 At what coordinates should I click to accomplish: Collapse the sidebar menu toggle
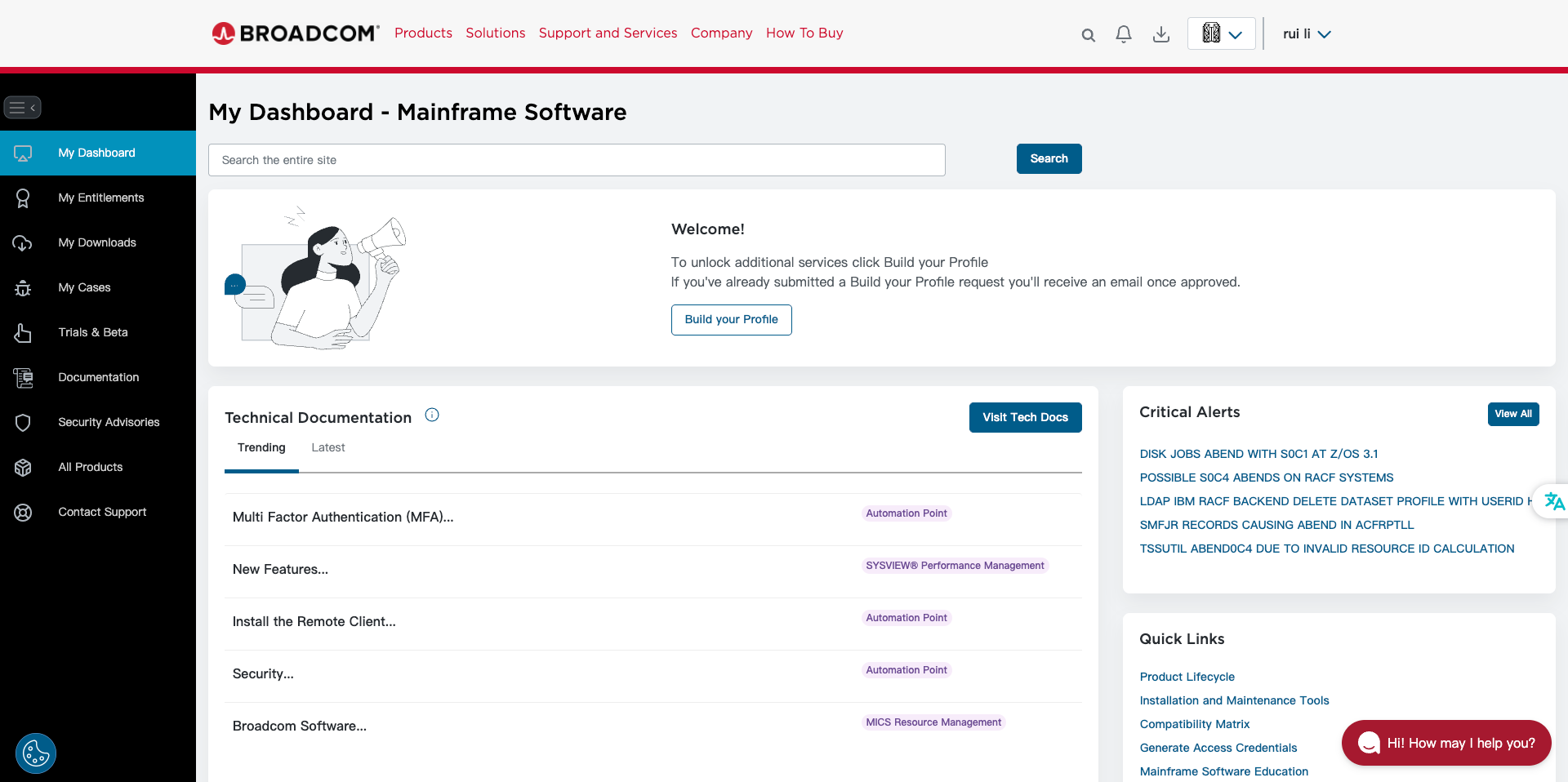(23, 108)
